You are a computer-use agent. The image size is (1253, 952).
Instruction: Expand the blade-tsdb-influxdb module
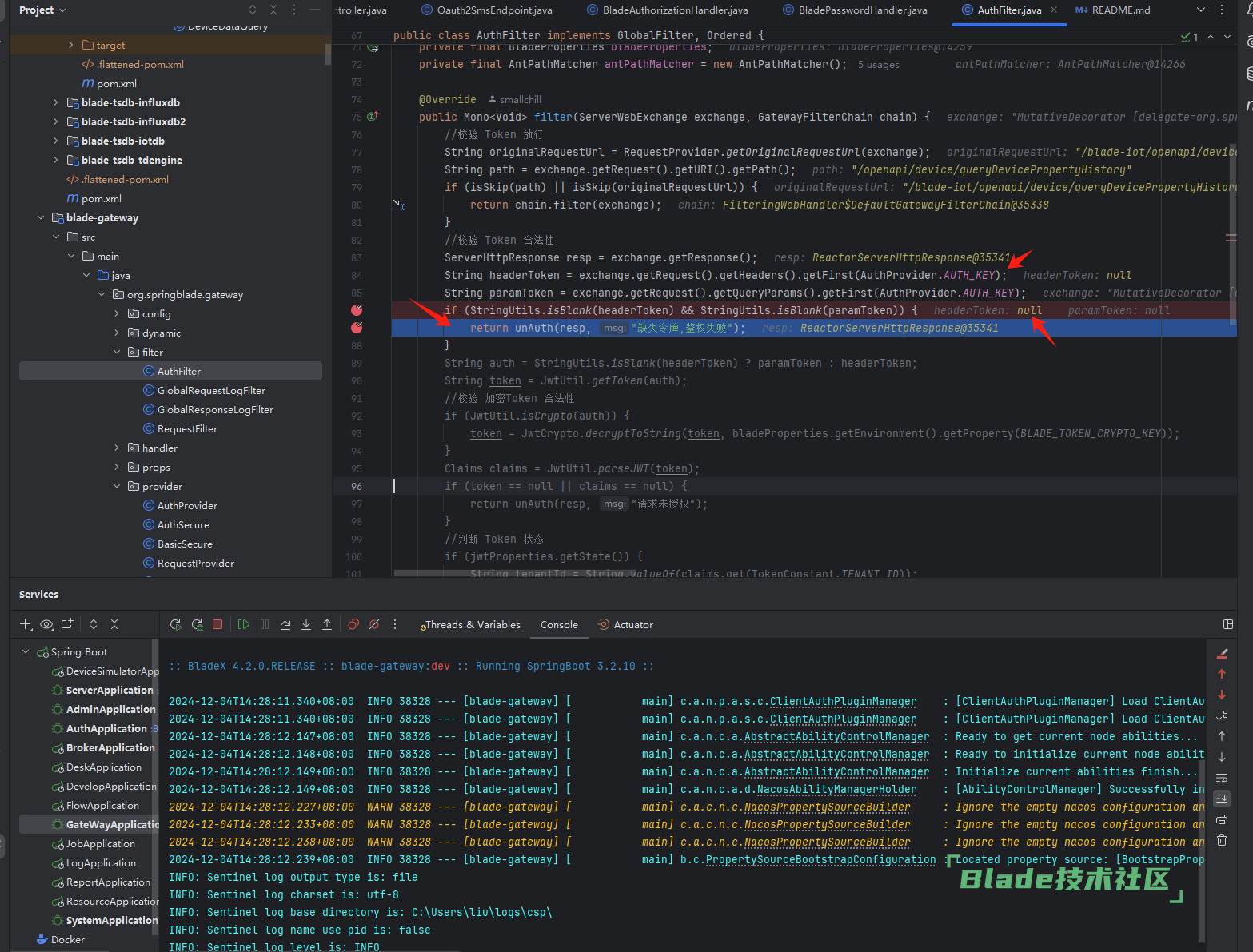tap(55, 102)
